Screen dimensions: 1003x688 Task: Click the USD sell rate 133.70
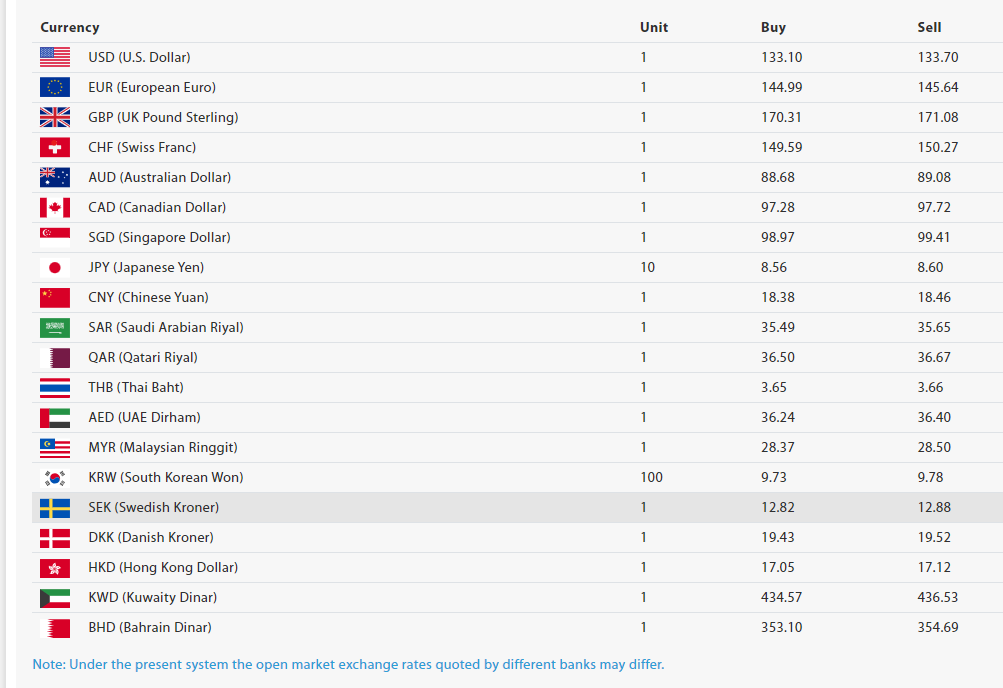click(x=937, y=57)
